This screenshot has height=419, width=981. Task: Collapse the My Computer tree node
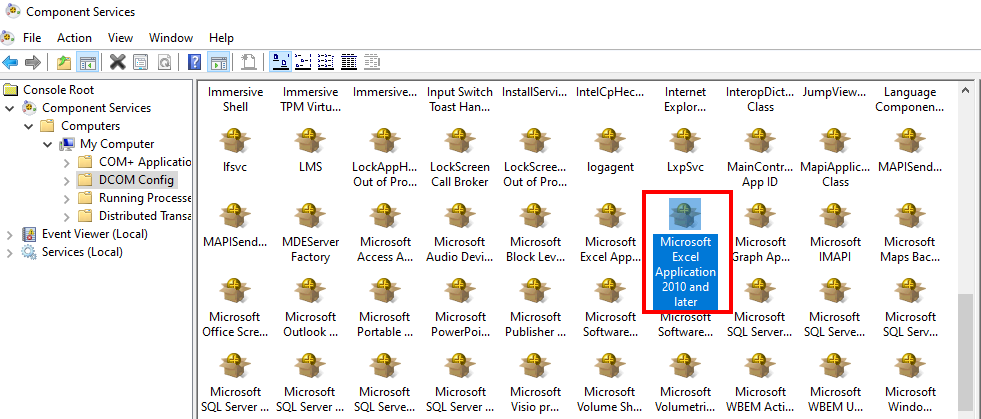click(48, 144)
